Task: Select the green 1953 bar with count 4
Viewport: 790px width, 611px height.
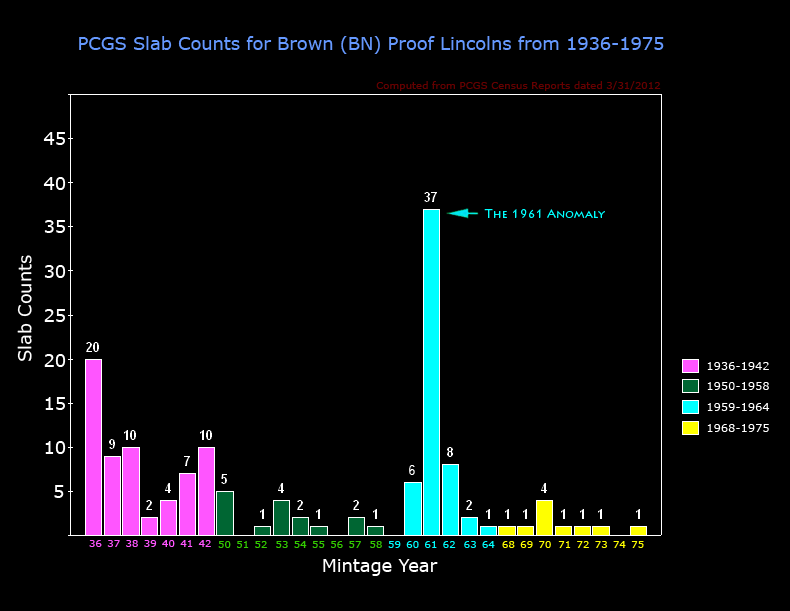Action: (281, 518)
